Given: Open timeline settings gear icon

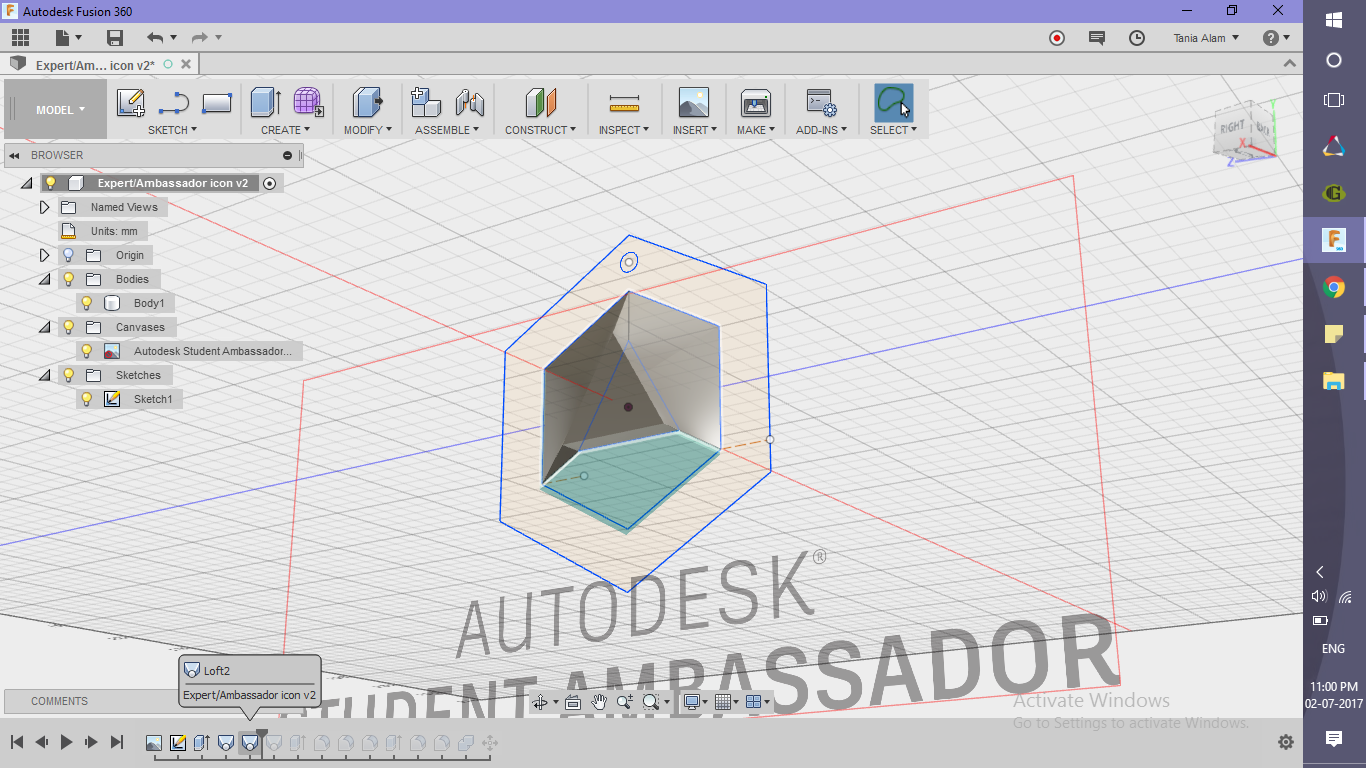Looking at the screenshot, I should tap(1286, 742).
